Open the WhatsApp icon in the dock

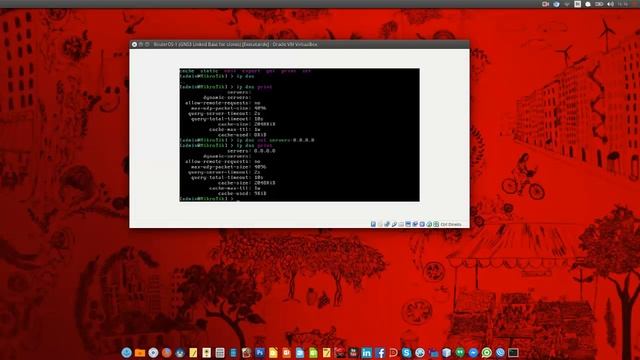pos(487,353)
